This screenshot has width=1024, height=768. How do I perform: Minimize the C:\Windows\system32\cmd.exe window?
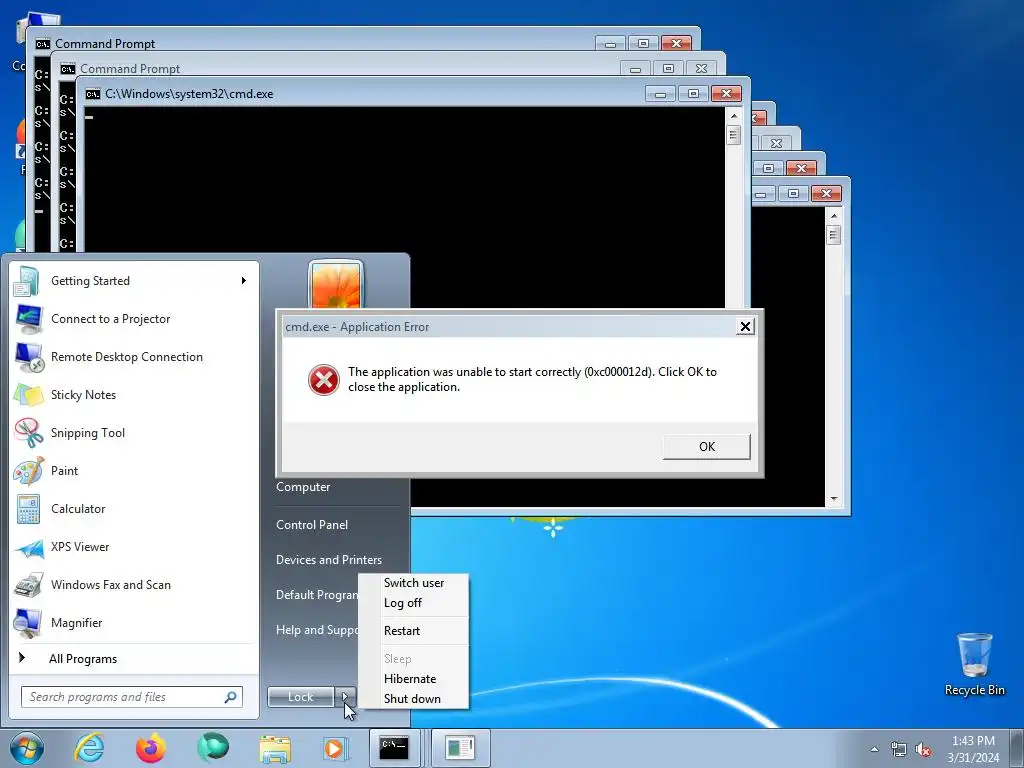pos(660,94)
